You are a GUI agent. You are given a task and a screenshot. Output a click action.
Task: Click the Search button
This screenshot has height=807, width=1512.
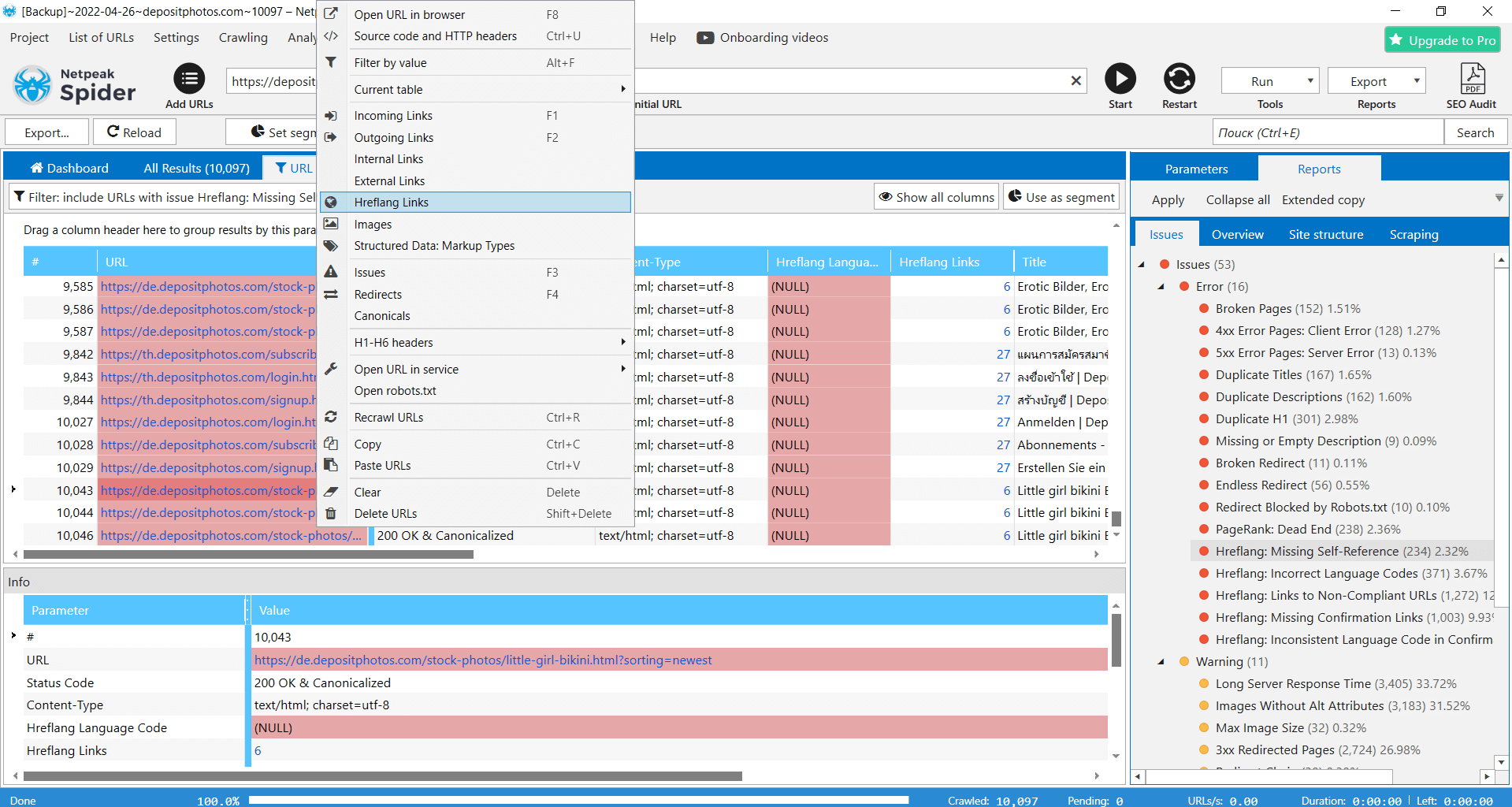click(x=1475, y=132)
